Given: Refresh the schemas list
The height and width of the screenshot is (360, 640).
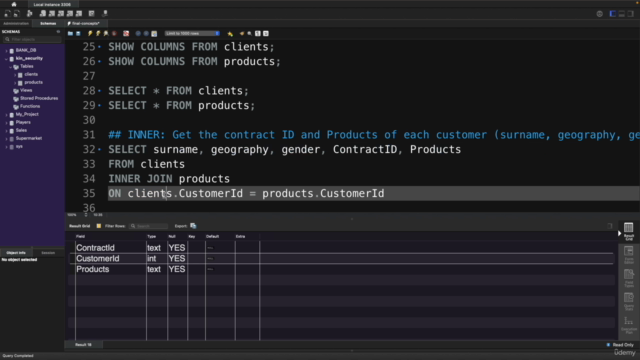Looking at the screenshot, I should [x=58, y=31].
